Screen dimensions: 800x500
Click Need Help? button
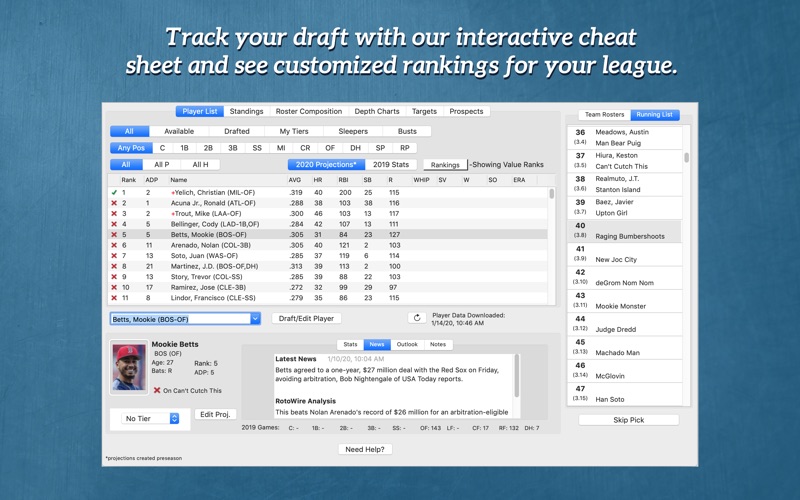pos(365,449)
